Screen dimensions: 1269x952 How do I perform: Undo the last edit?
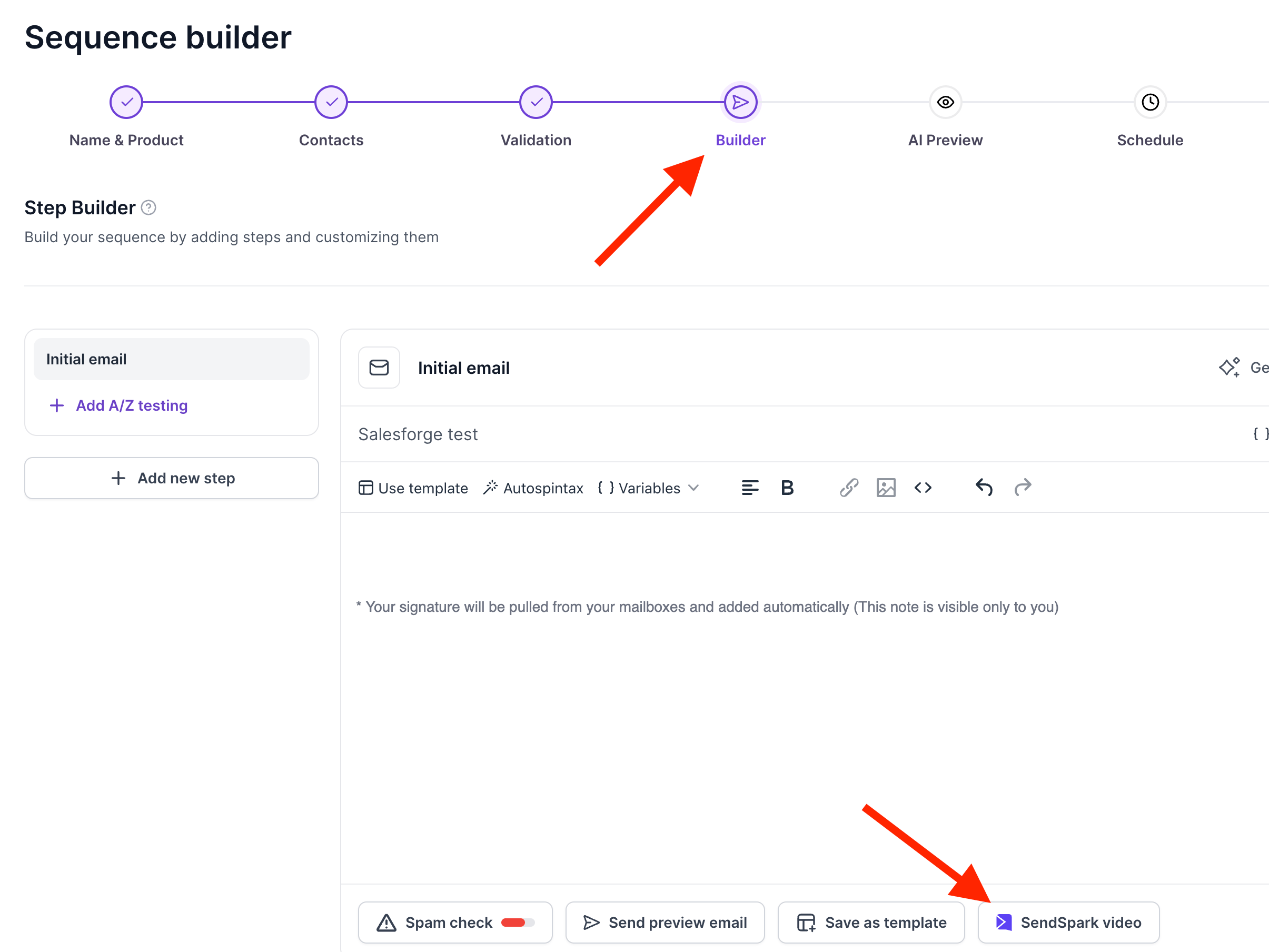pos(984,487)
